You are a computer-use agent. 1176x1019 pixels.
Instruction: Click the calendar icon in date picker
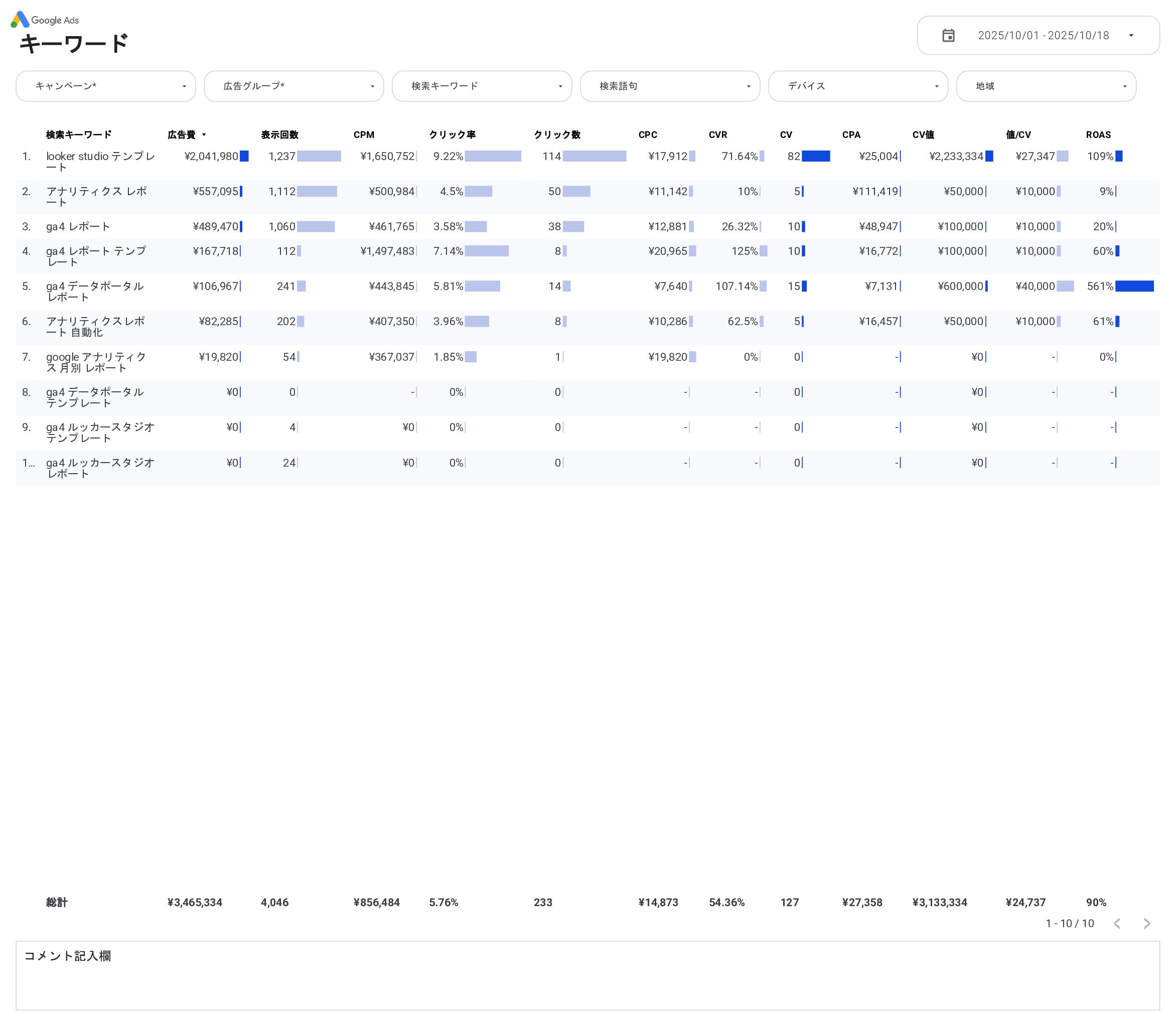tap(948, 35)
